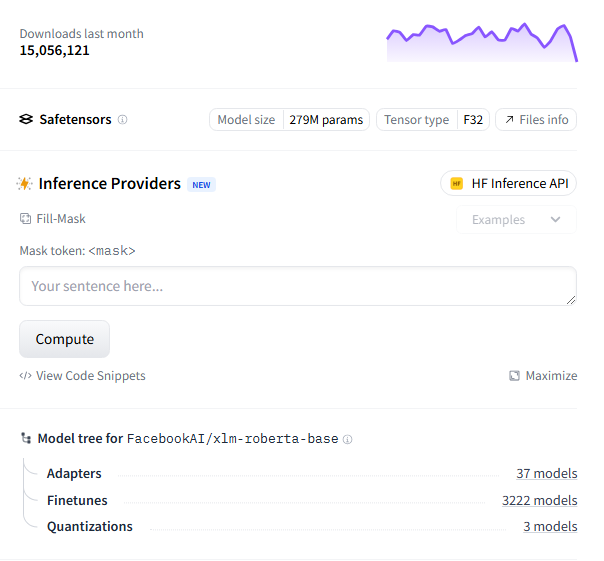
Task: Open the Safetensors info tooltip icon
Action: pos(122,120)
